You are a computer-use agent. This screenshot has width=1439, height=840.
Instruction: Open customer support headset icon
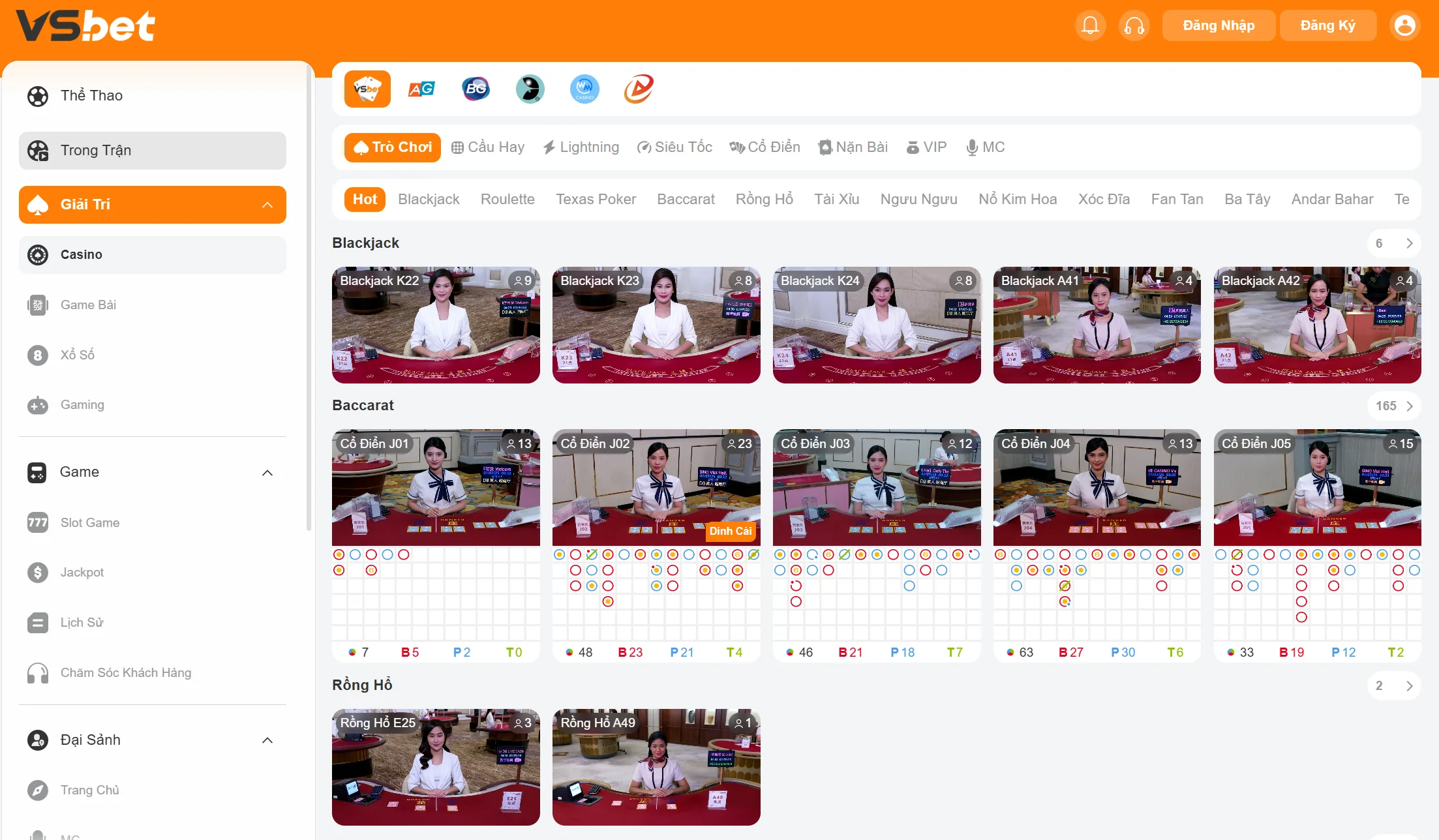pyautogui.click(x=1134, y=25)
